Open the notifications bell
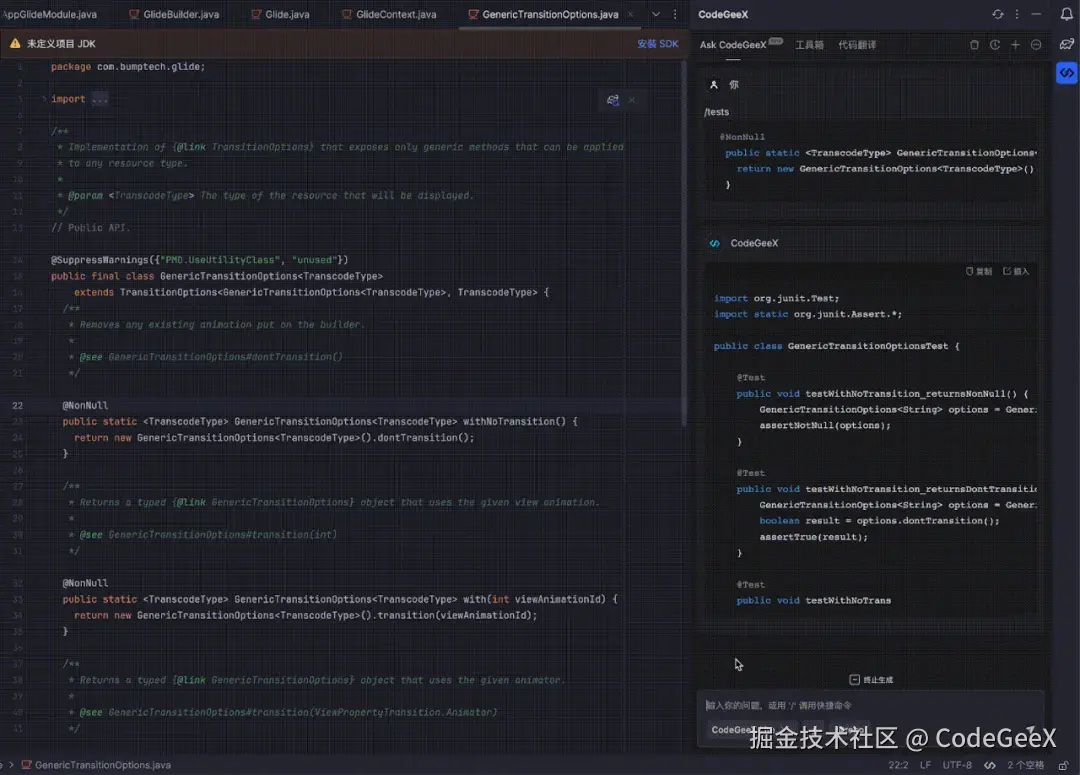This screenshot has width=1080, height=775. [x=1066, y=14]
